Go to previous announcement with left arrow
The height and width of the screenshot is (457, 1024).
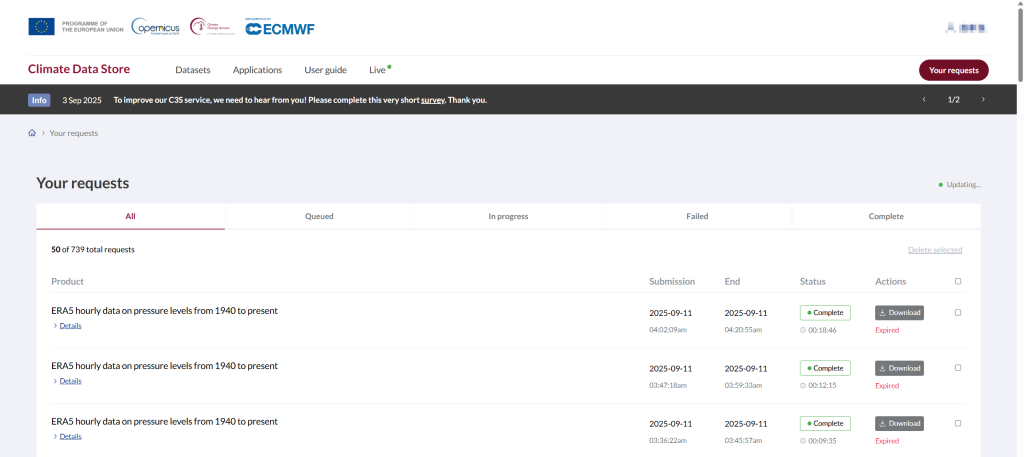(924, 100)
